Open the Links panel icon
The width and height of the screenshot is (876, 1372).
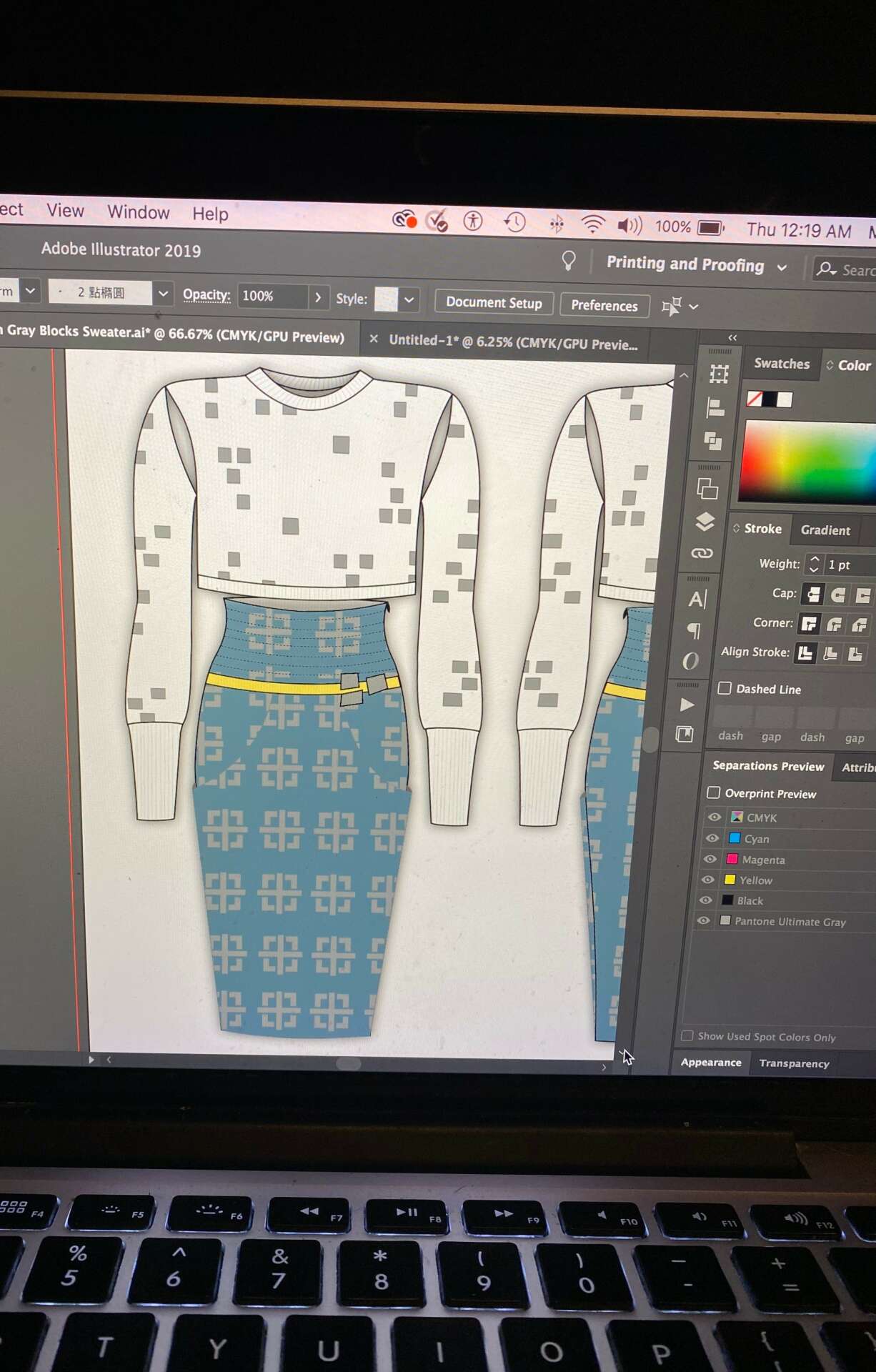702,553
